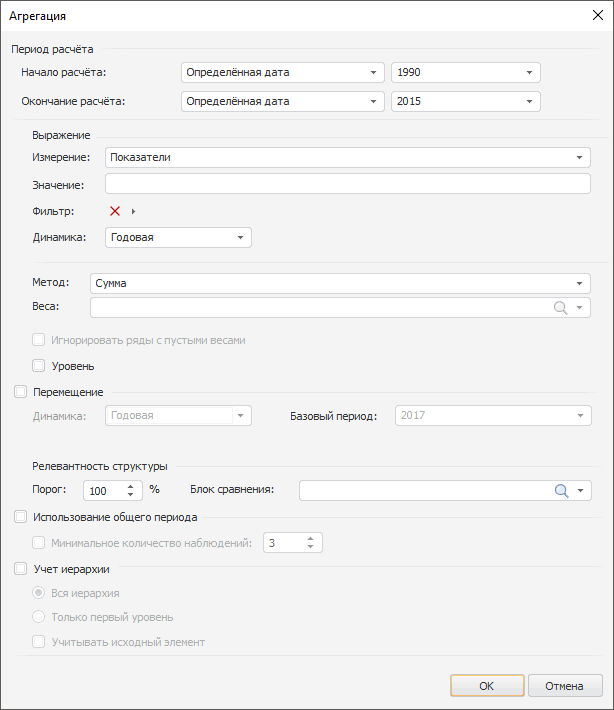
Task: Click the magnifier in the Блок сравнения field
Action: tap(561, 490)
